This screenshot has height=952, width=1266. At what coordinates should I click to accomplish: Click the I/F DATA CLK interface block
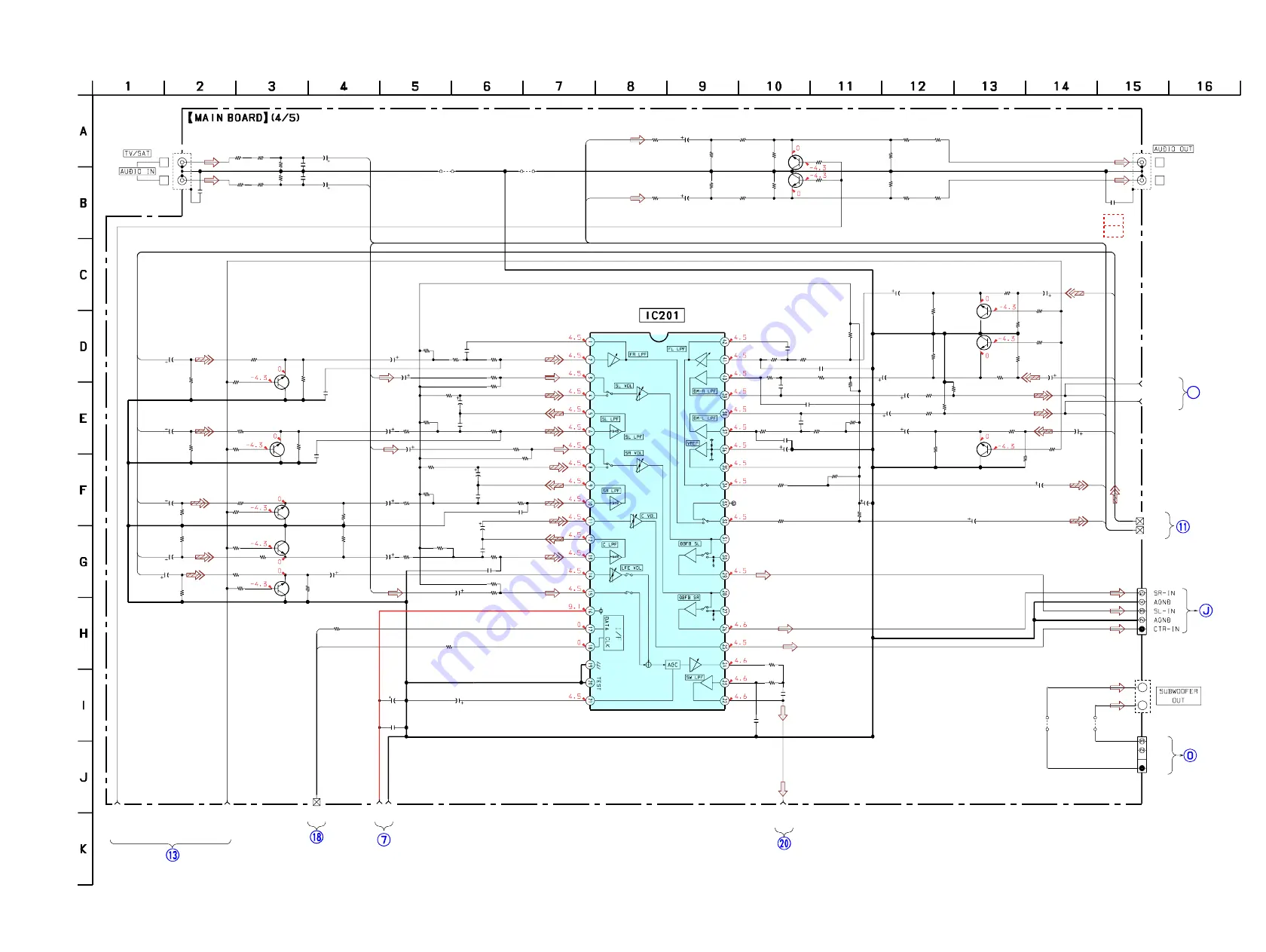613,632
